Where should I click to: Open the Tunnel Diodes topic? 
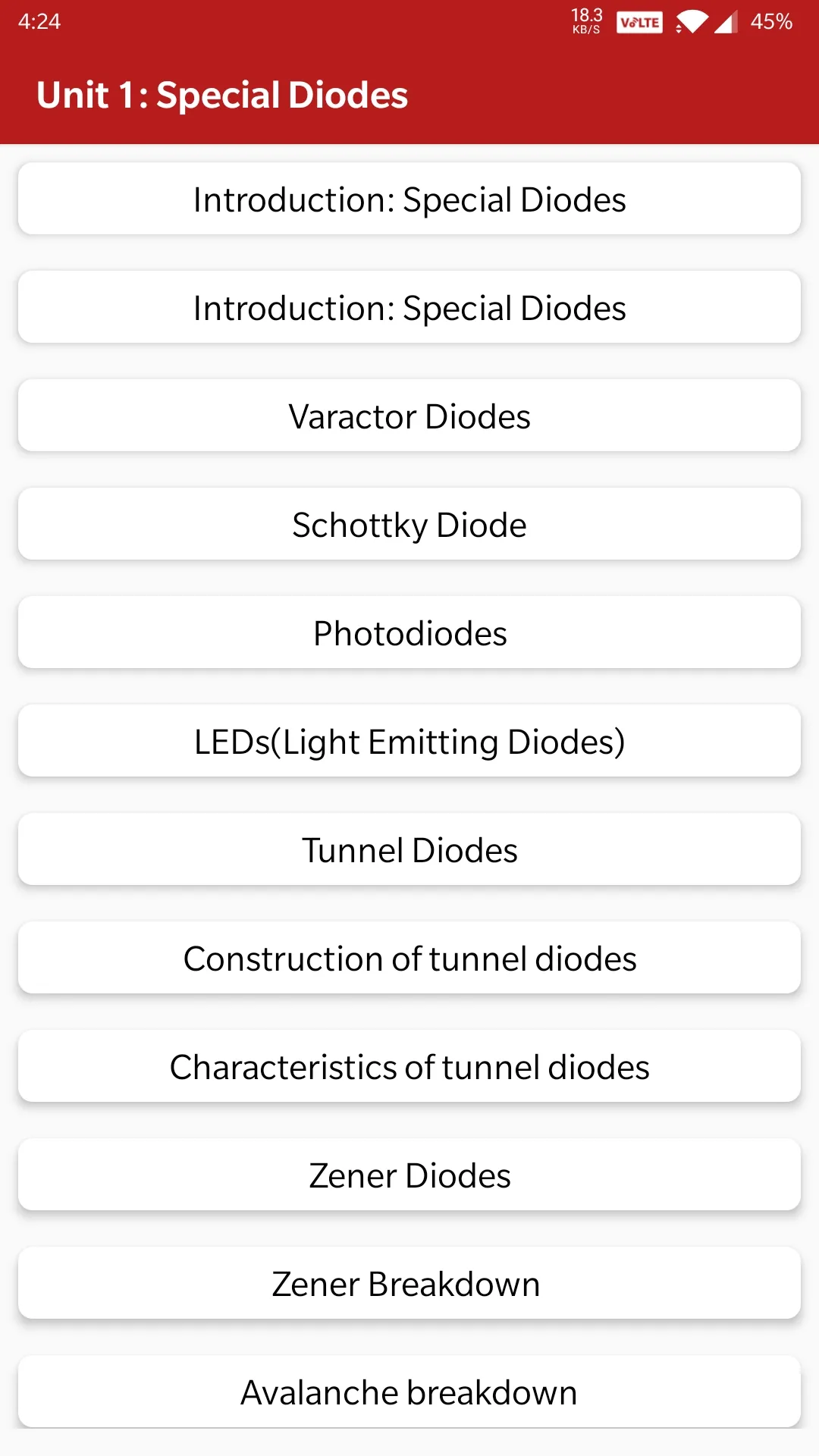coord(409,849)
